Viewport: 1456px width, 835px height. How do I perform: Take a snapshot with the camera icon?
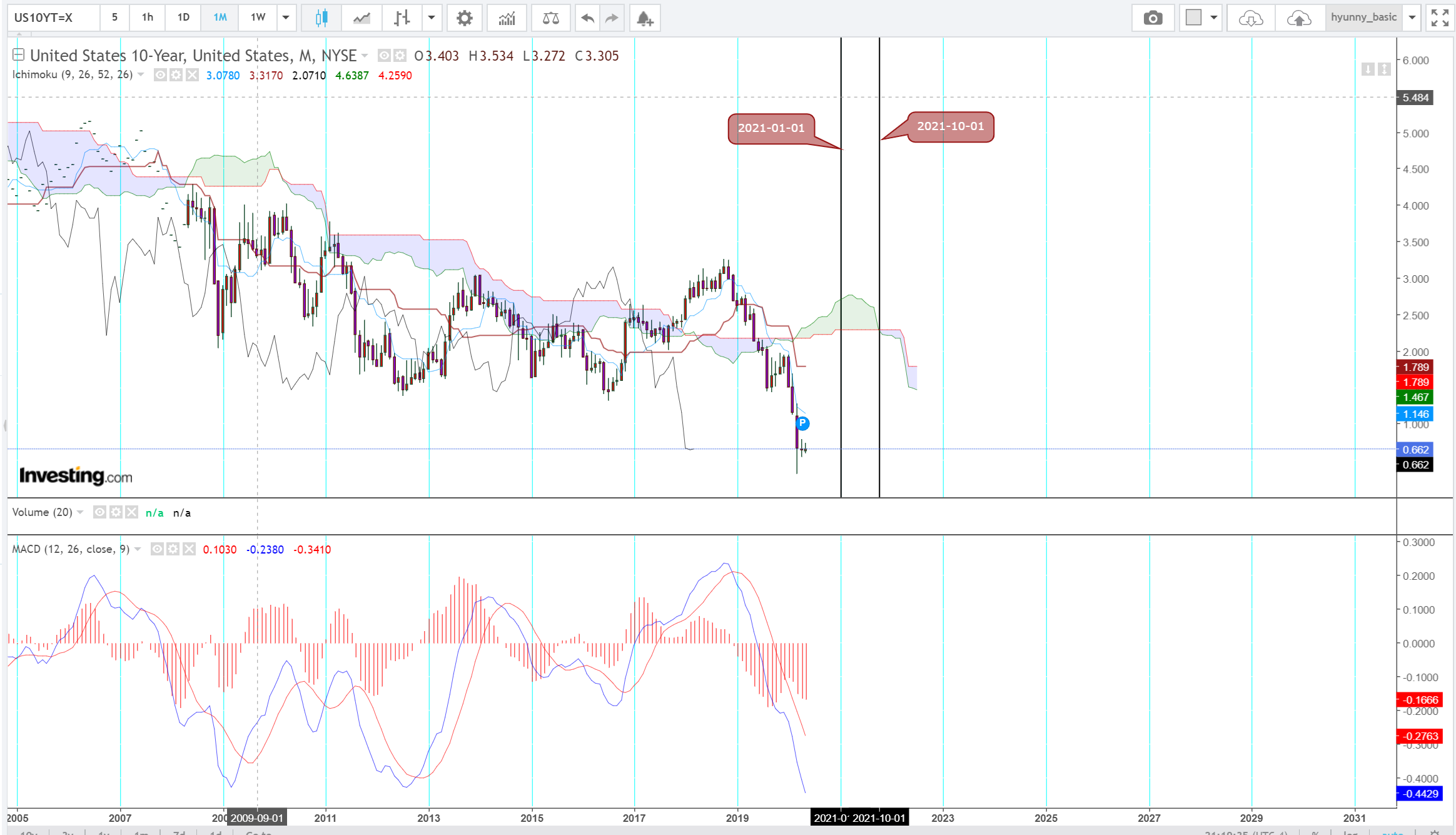(x=1153, y=18)
